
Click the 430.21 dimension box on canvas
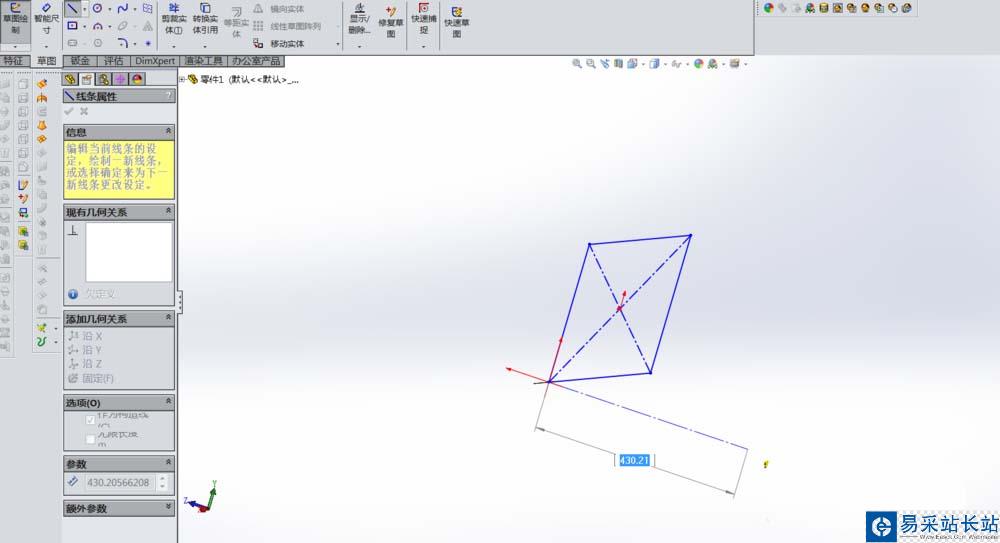coord(634,460)
